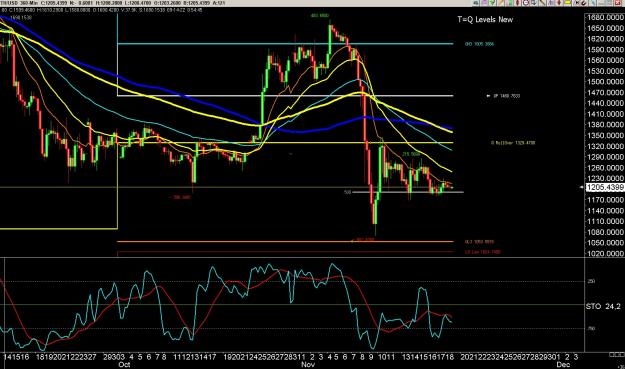Click the 1080.0000 price axis label
This screenshot has height=369, width=625.
coord(605,232)
